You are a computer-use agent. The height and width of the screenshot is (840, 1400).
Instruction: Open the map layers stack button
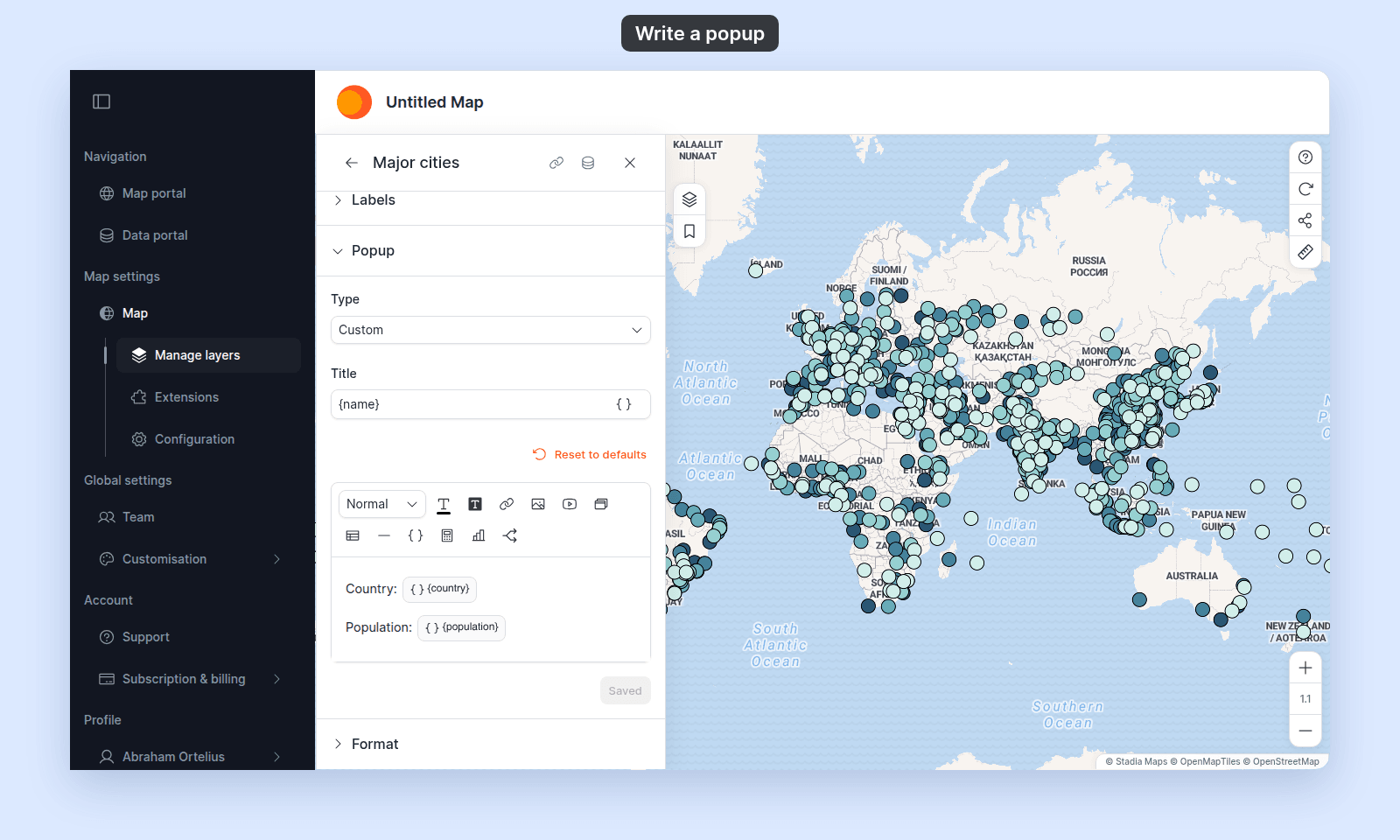689,199
